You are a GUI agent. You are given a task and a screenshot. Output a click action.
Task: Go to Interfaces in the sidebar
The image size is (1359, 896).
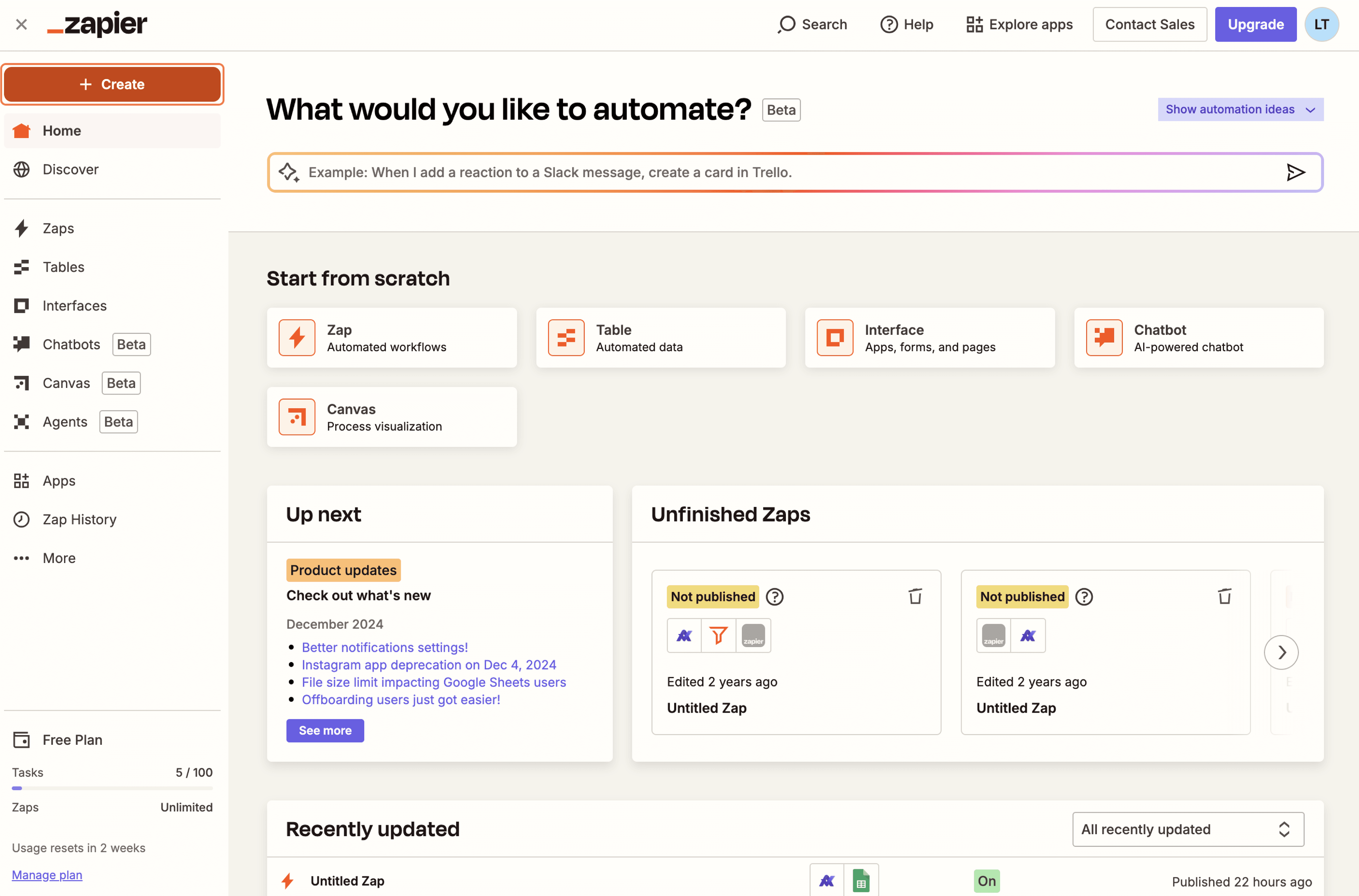click(112, 306)
